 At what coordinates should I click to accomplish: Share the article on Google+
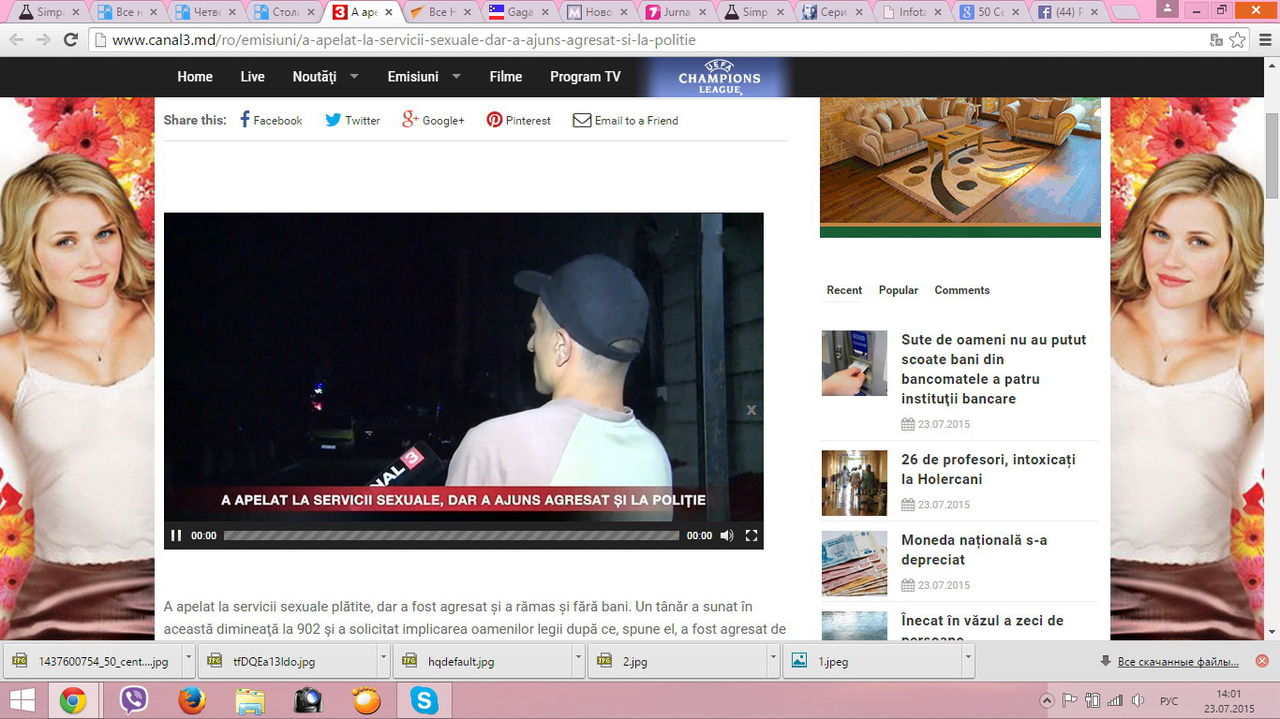point(433,120)
